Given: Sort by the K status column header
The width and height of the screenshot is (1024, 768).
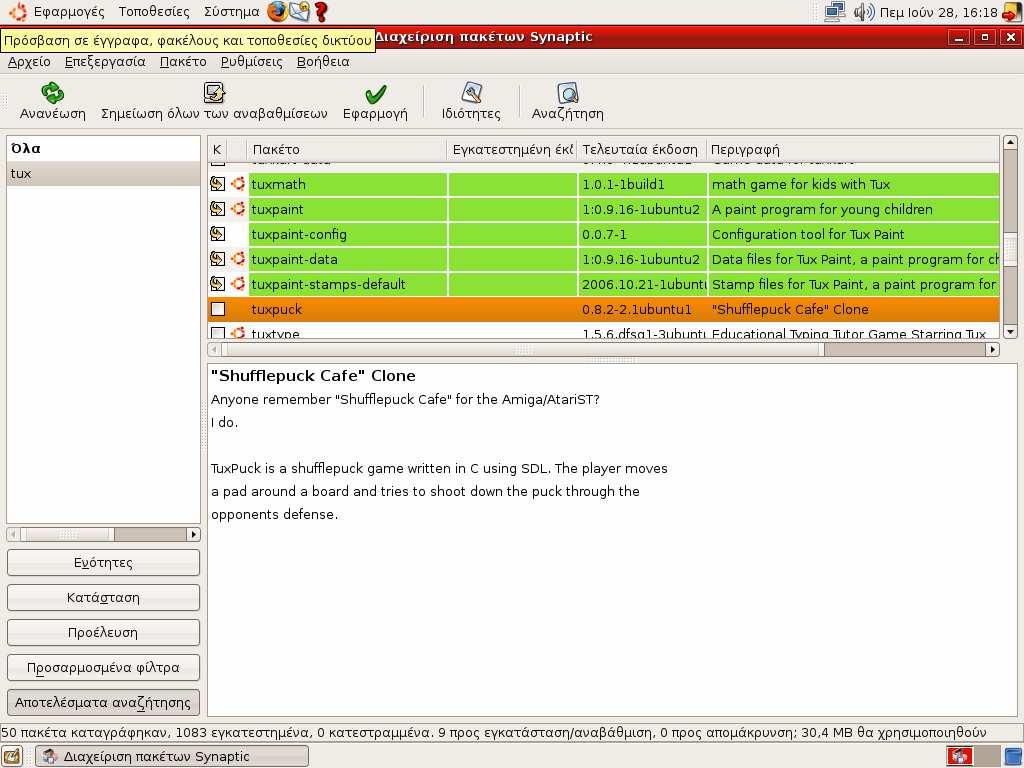Looking at the screenshot, I should [217, 150].
